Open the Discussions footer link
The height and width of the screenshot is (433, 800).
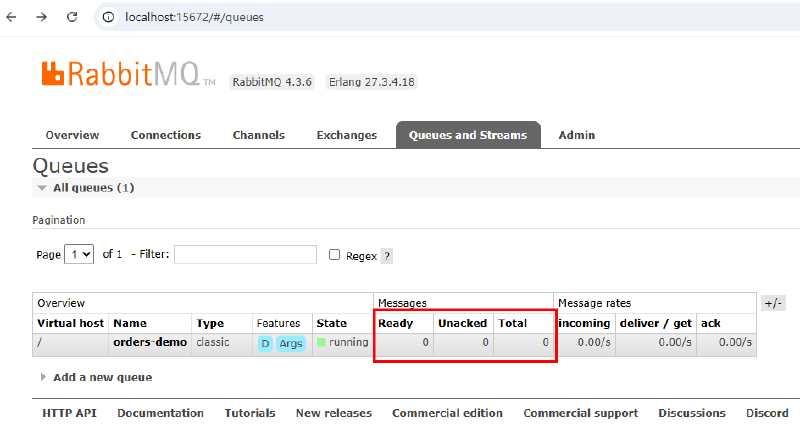(x=692, y=413)
